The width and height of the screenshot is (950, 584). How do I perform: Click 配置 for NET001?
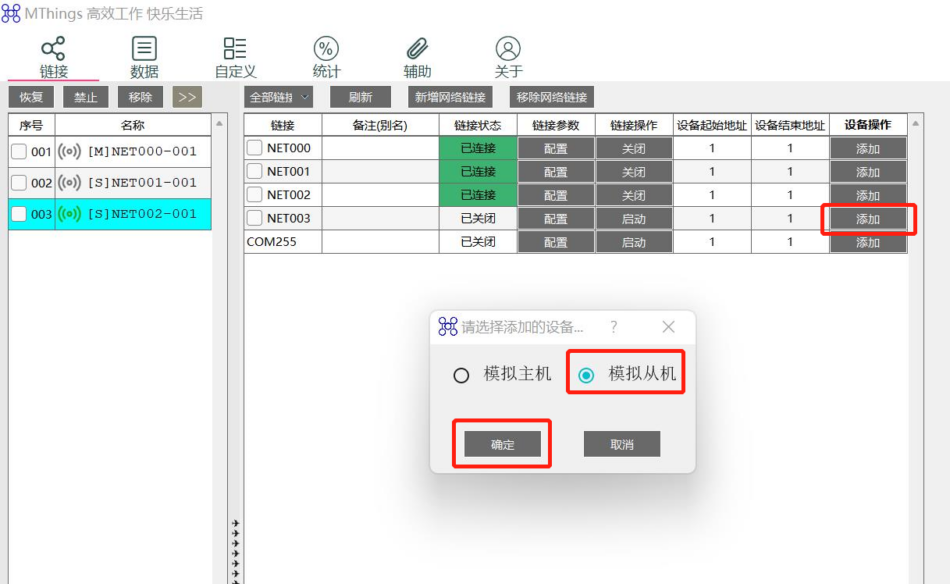pos(556,172)
